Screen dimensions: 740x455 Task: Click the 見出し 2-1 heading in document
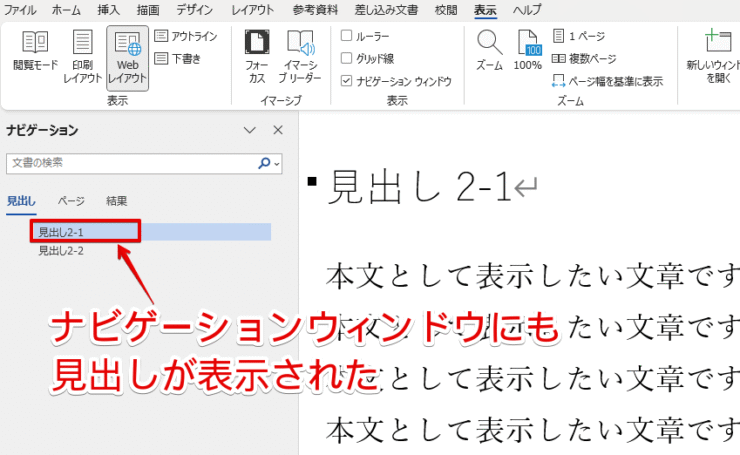point(420,187)
